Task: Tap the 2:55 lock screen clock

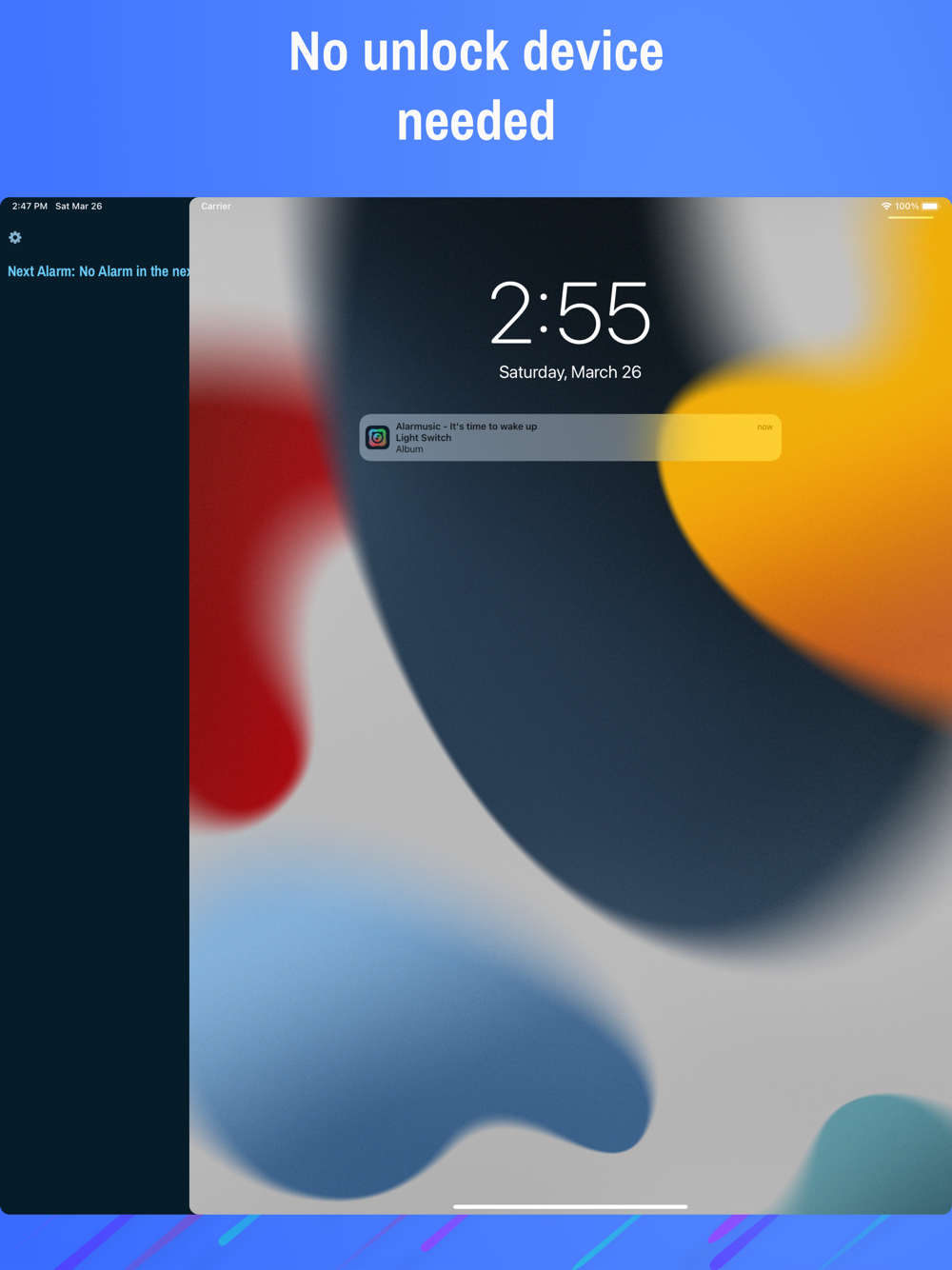Action: pos(570,313)
